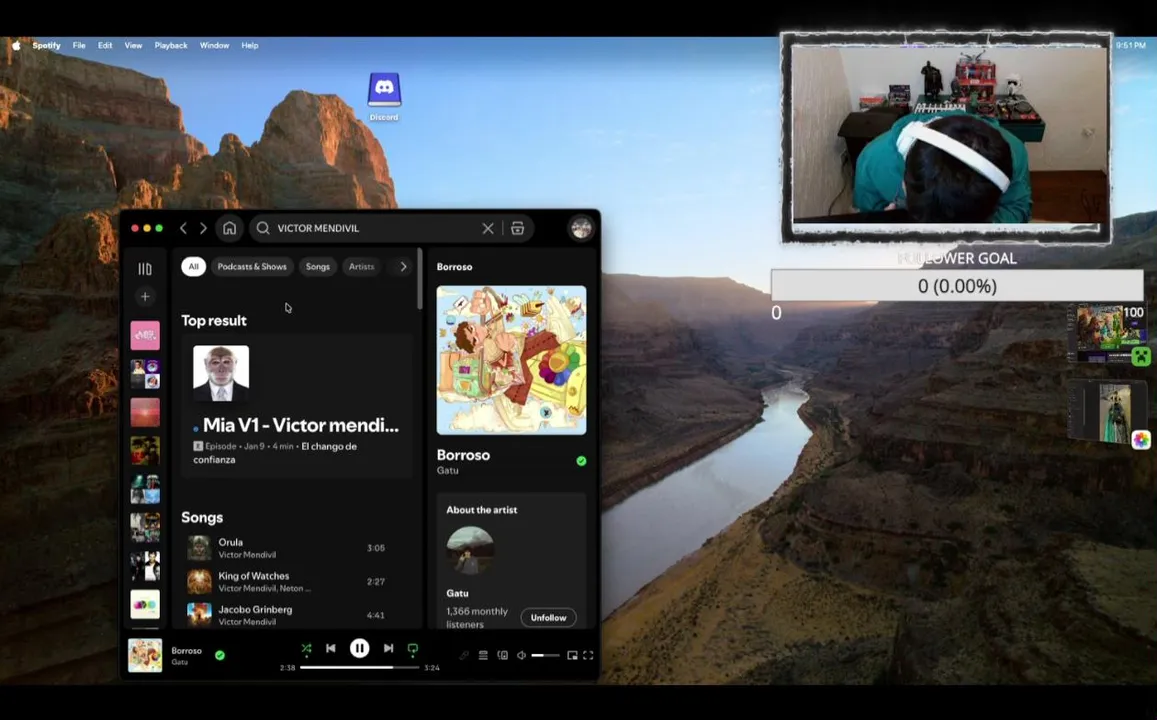Open the playback queue

[483, 655]
